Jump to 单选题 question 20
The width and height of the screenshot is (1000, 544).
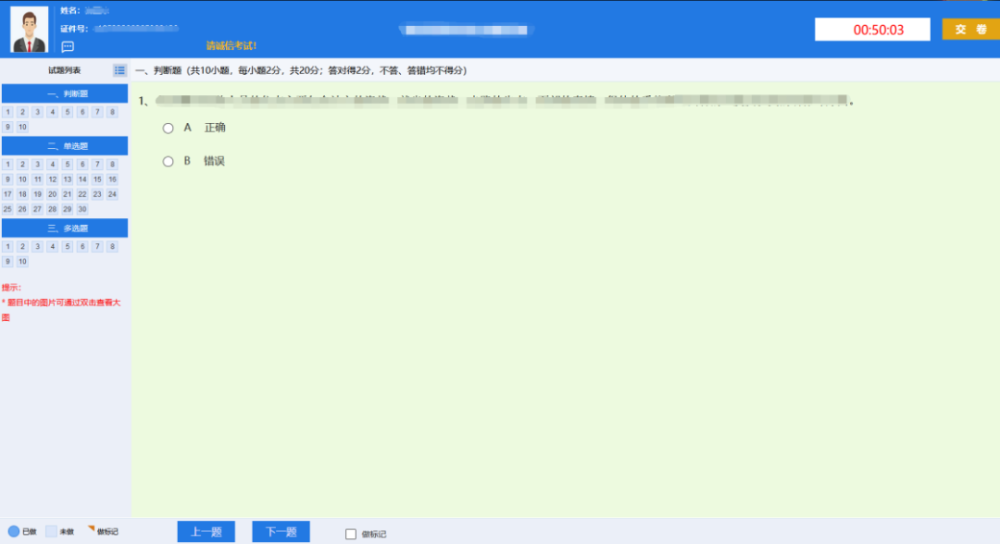pyautogui.click(x=52, y=194)
